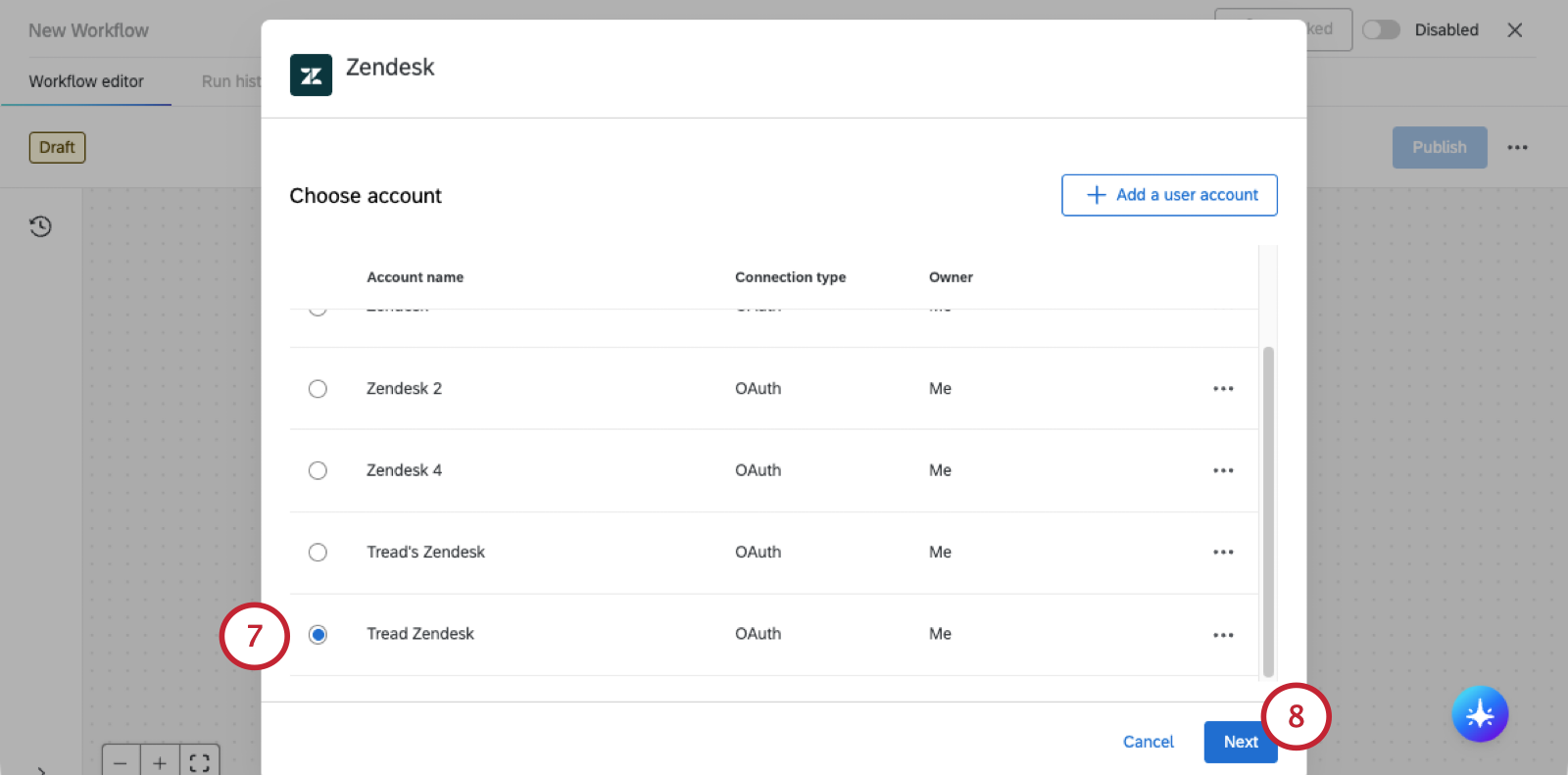Click Me owner in Tread Zendesk row
The height and width of the screenshot is (775, 1568).
[940, 634]
